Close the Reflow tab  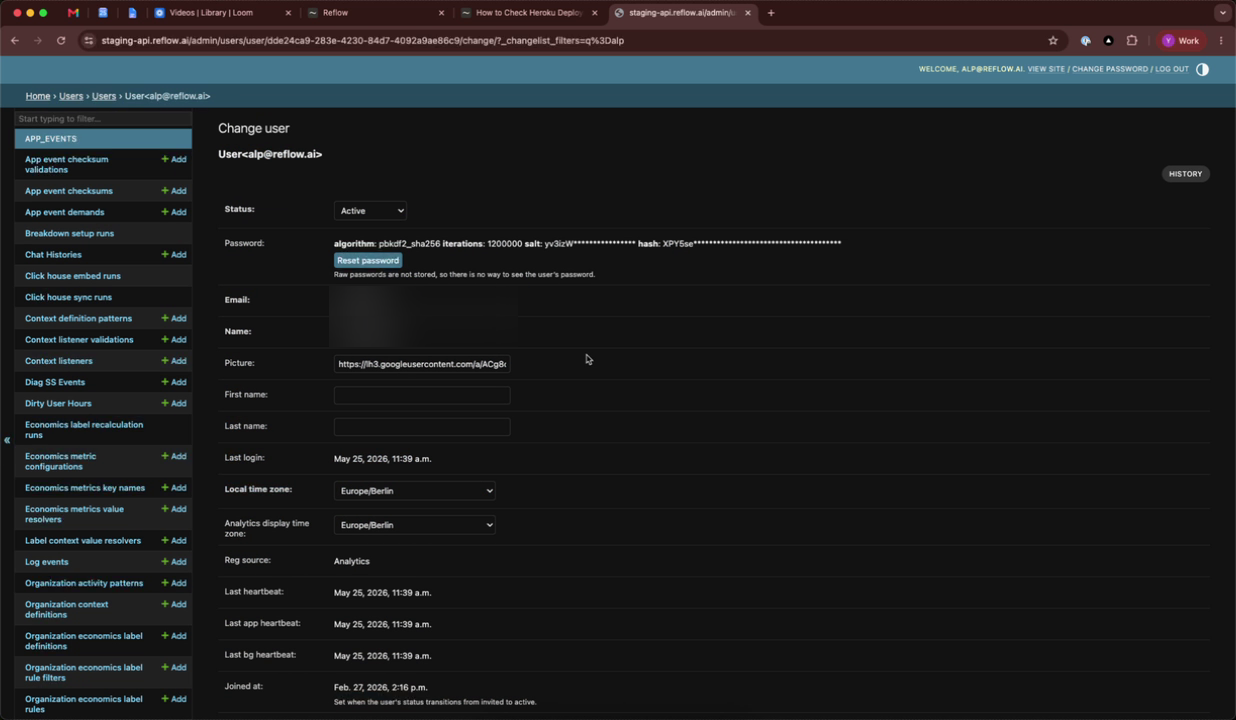point(442,13)
